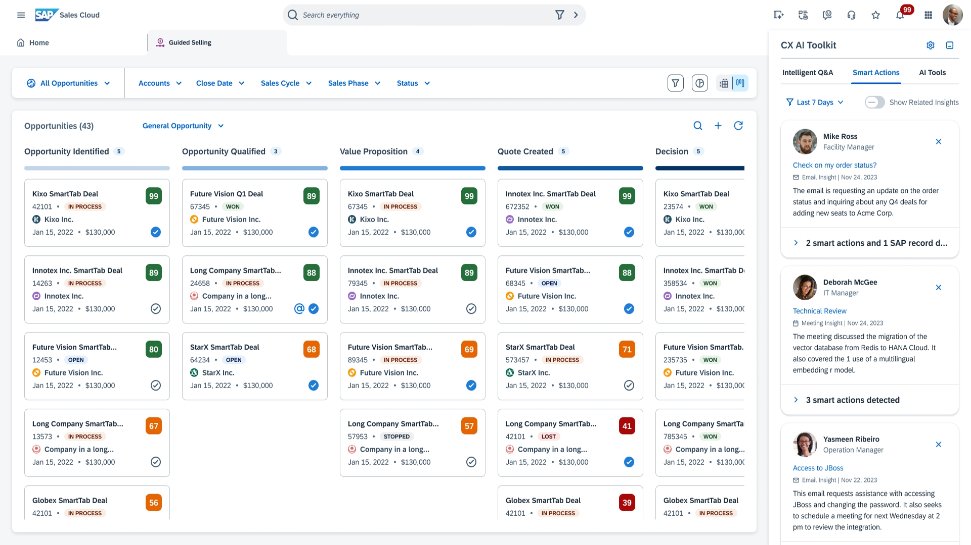
Task: Toggle checkmark on Future Vision SmartTab 12453
Action: click(x=155, y=385)
